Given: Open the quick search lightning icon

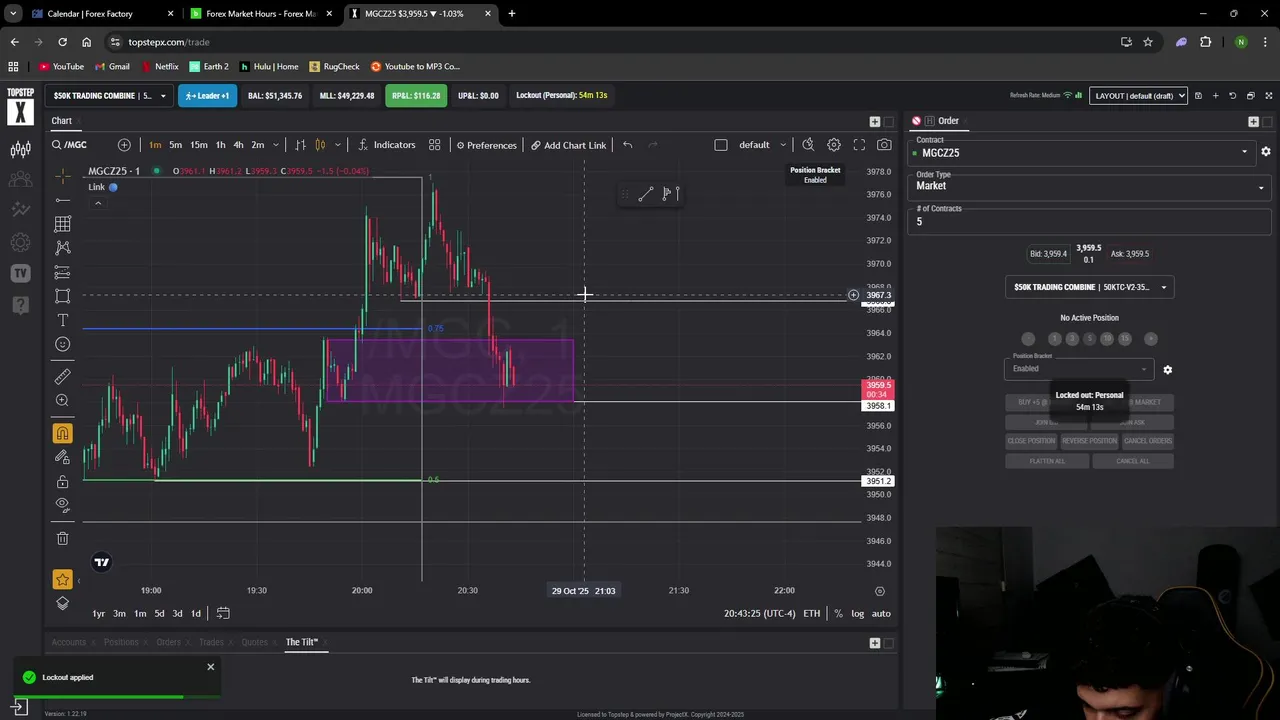Looking at the screenshot, I should pos(808,145).
